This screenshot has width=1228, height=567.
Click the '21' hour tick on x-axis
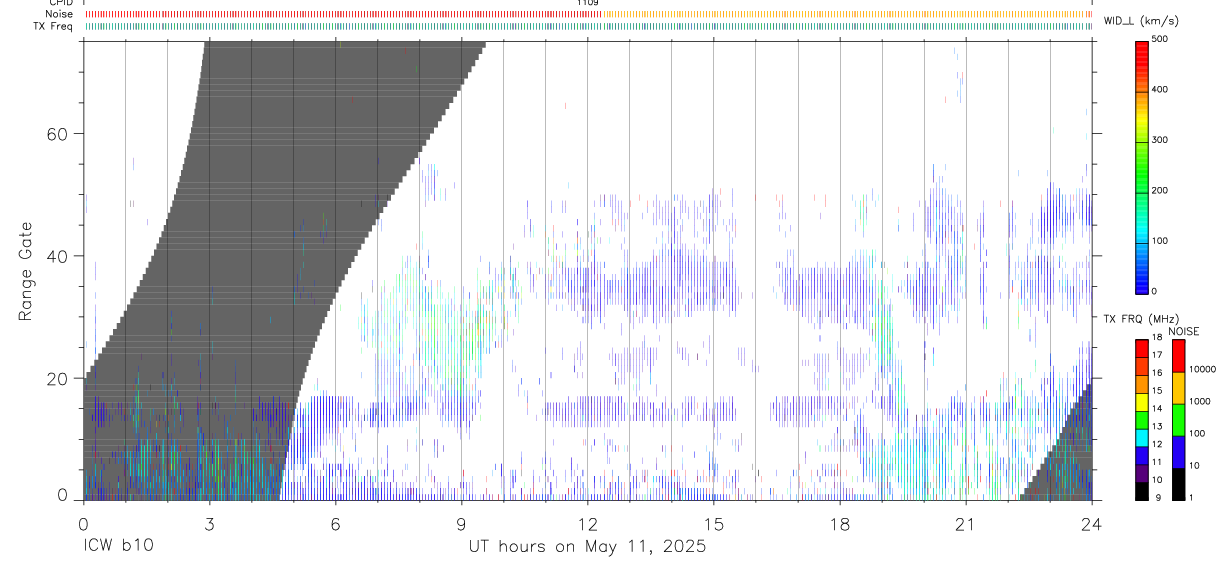[965, 524]
